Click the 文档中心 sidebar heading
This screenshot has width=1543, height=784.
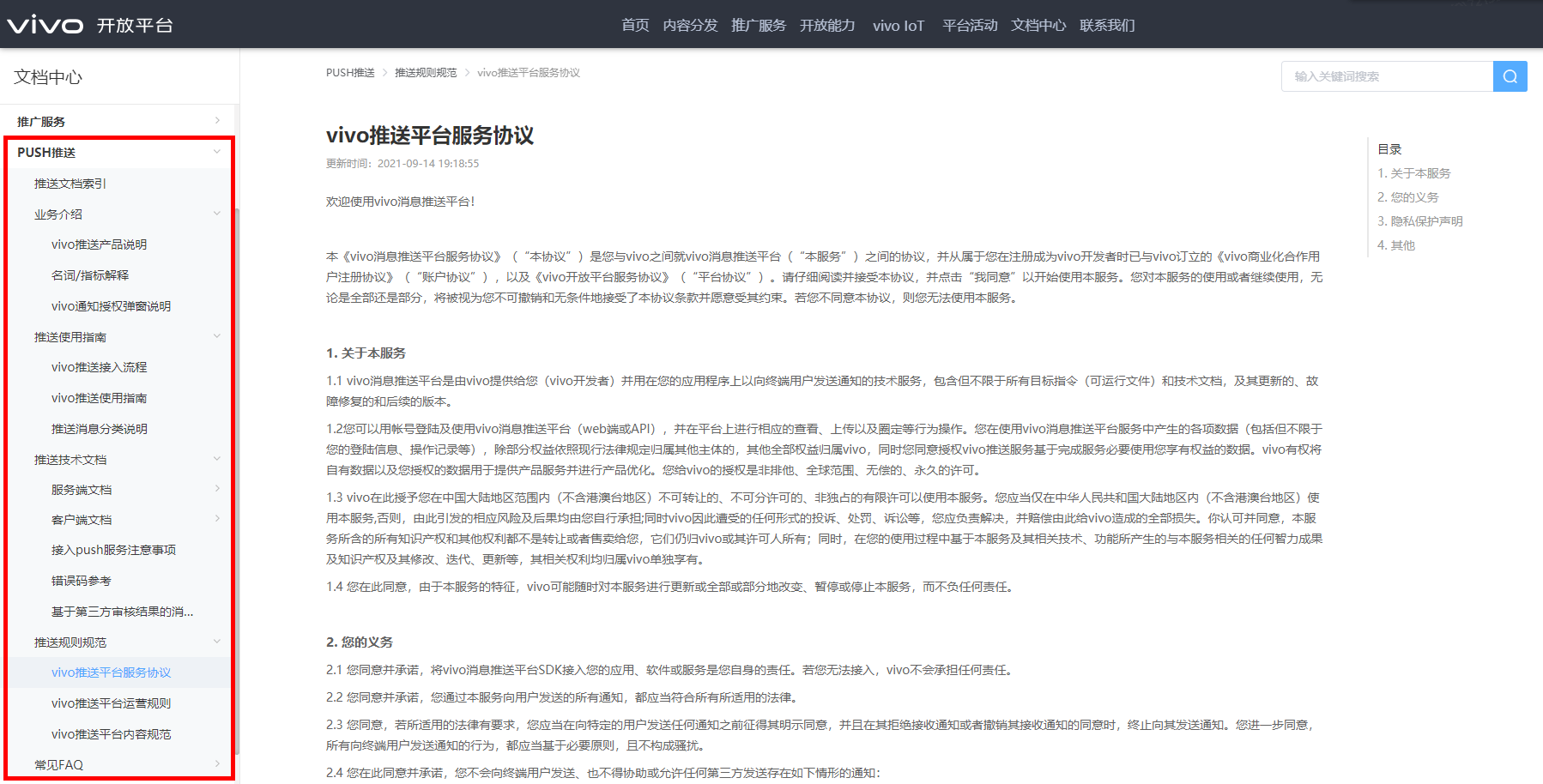tap(48, 77)
